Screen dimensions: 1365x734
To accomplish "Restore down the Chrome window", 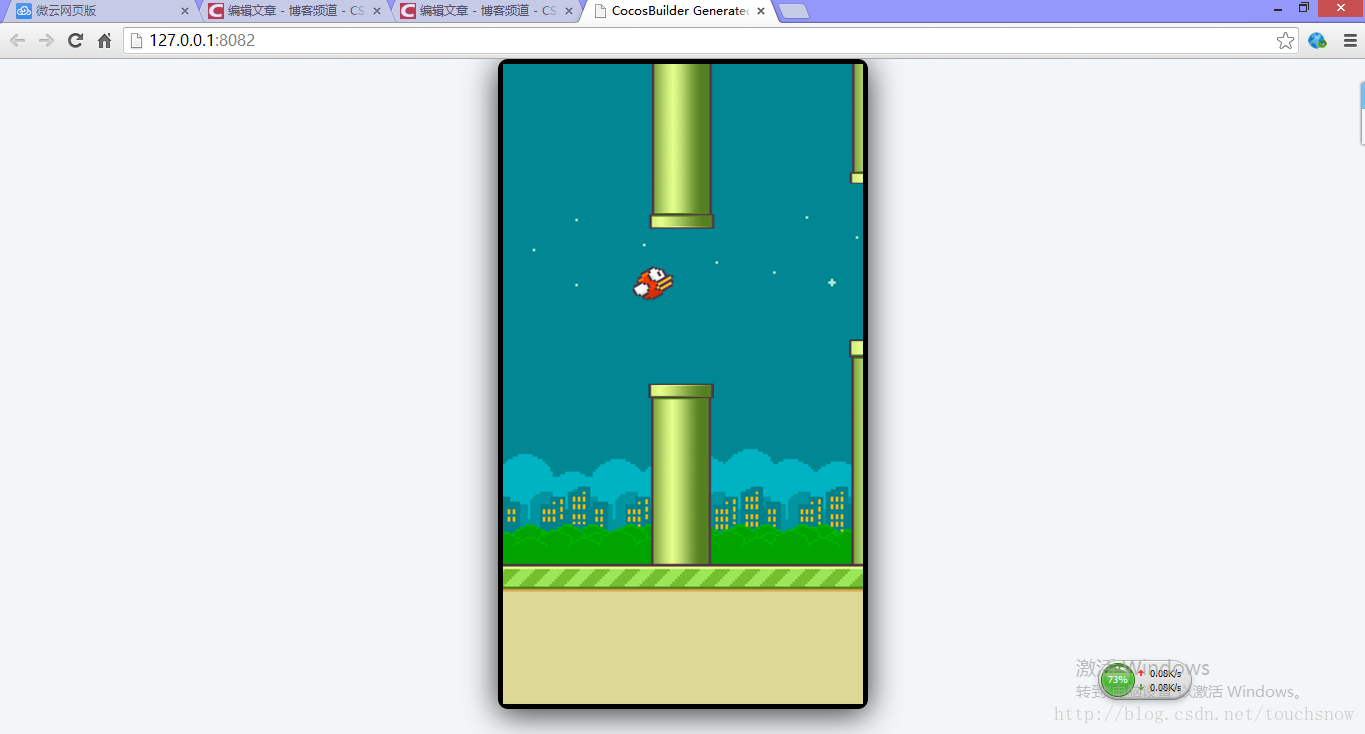I will [1304, 8].
